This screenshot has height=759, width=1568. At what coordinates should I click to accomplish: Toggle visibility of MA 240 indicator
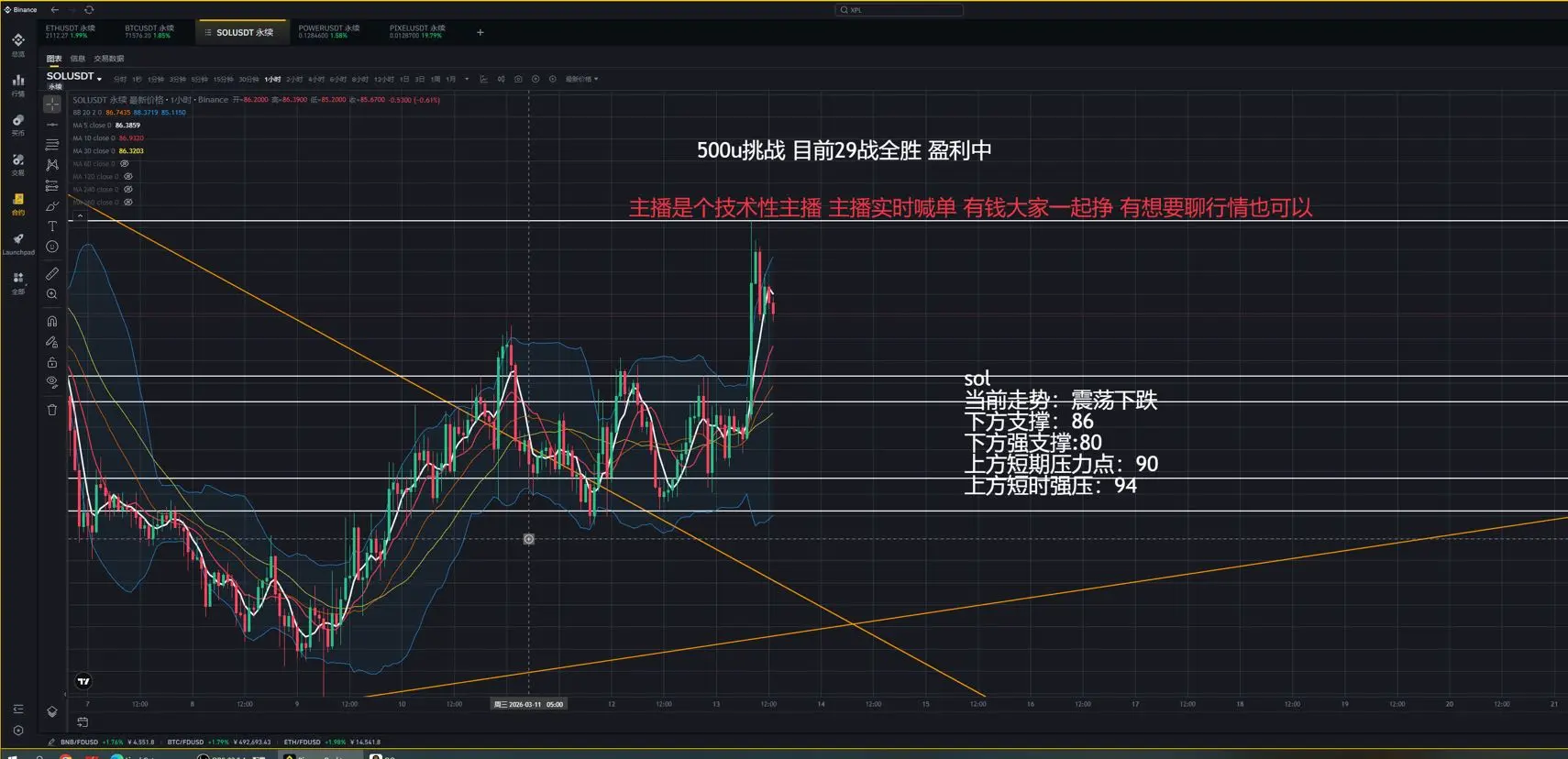[x=128, y=190]
